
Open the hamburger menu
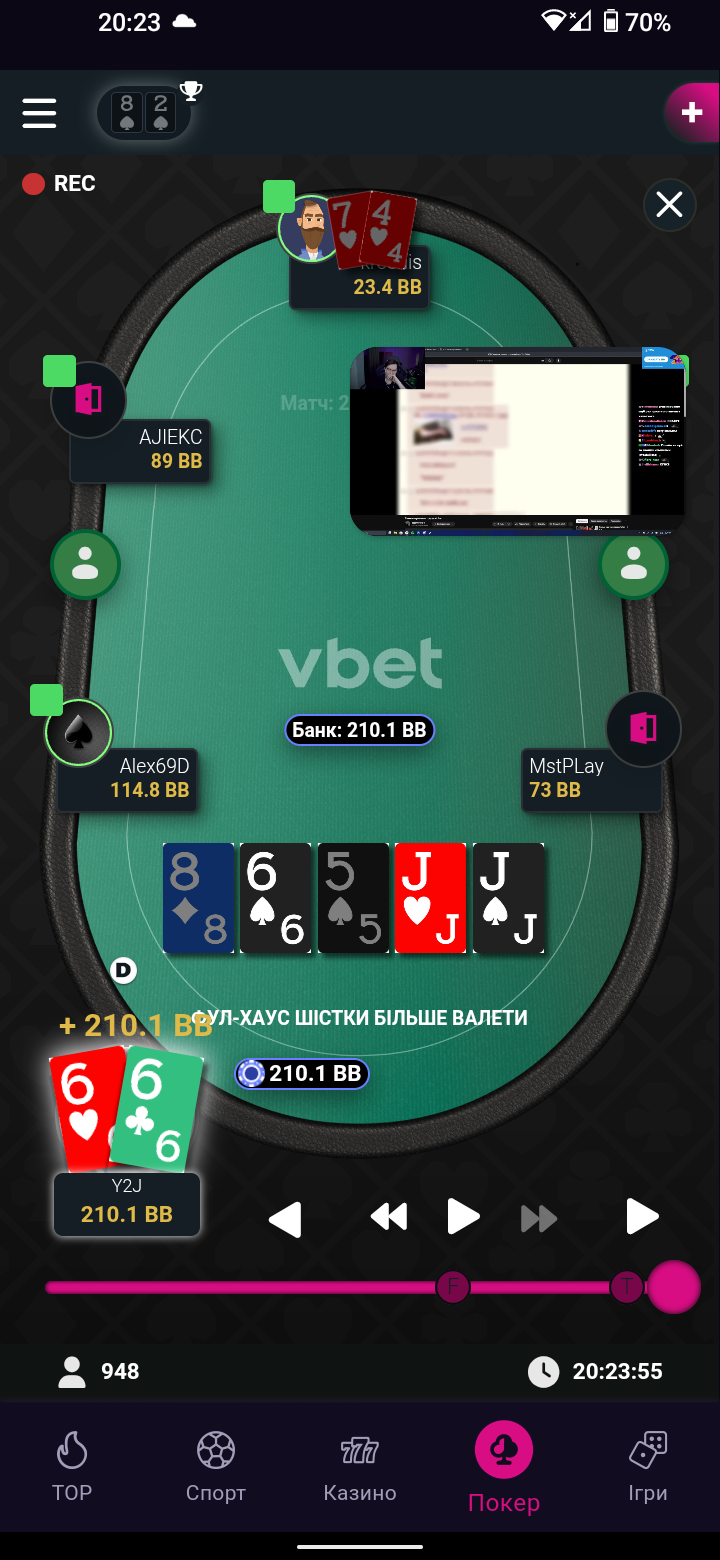coord(39,112)
